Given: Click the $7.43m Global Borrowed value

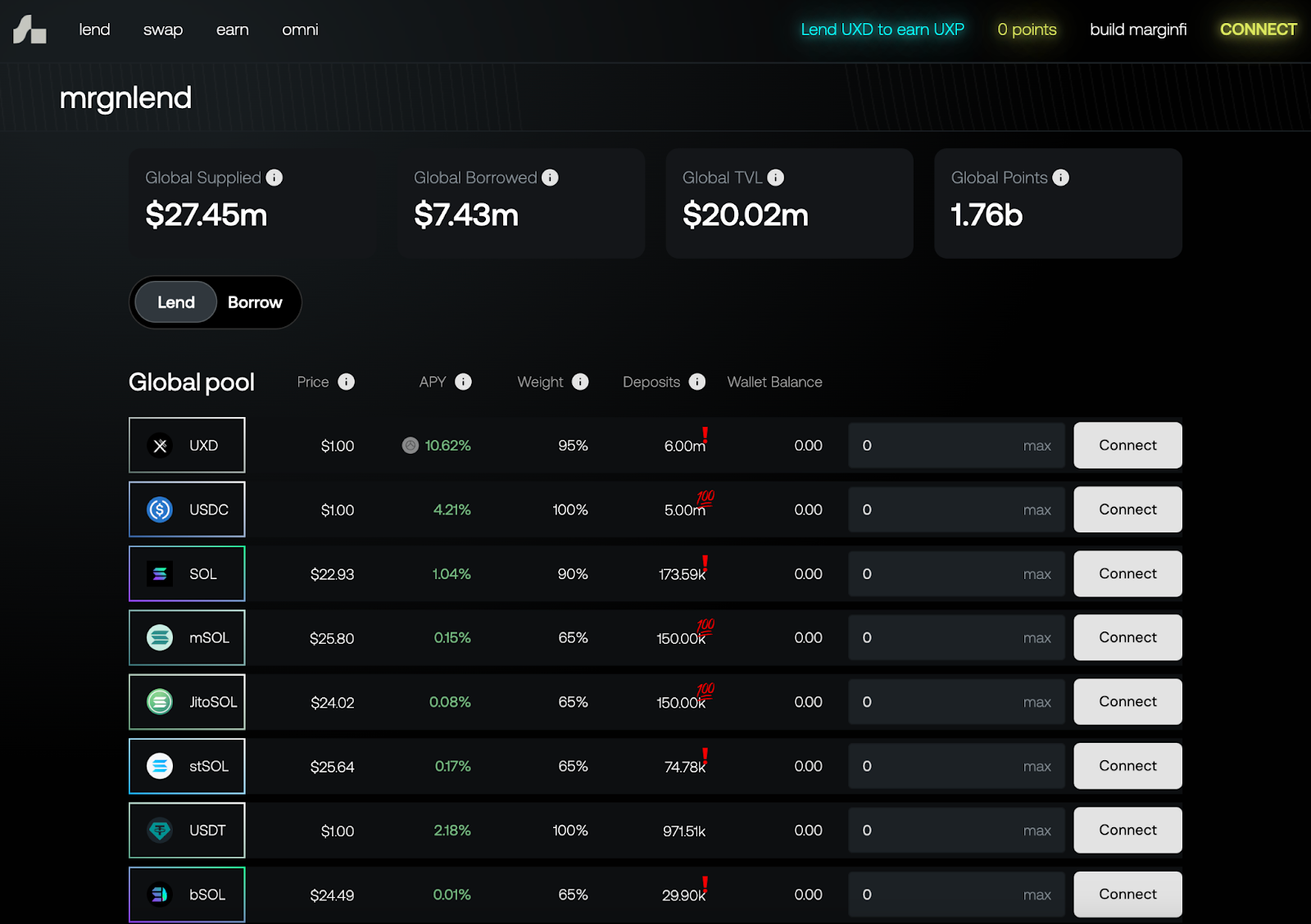Looking at the screenshot, I should (x=466, y=215).
